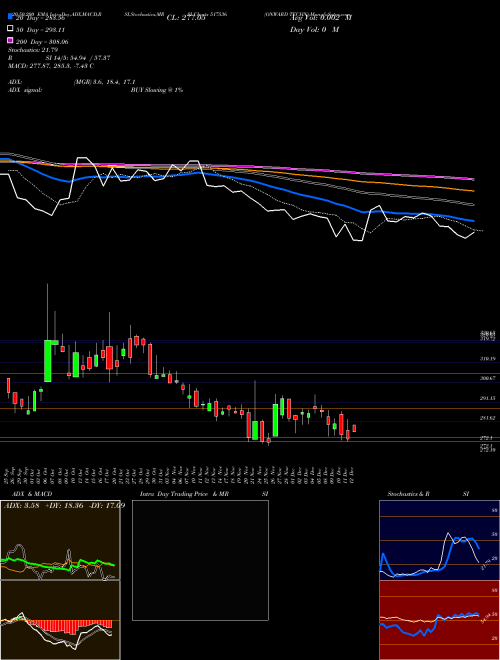Select the '200 Day = 308.06' legend text
500x660 pixels.
coord(42,42)
